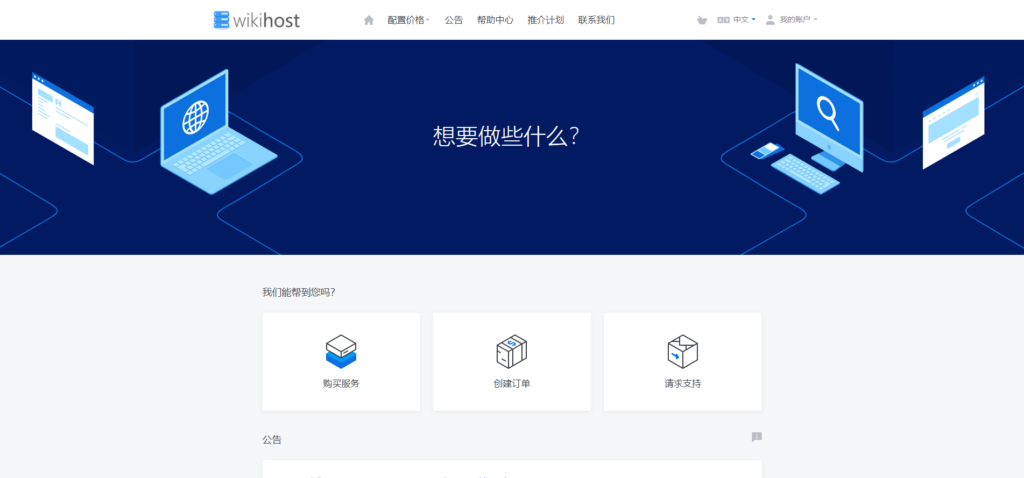Click the 请求支持 card label

pyautogui.click(x=682, y=384)
